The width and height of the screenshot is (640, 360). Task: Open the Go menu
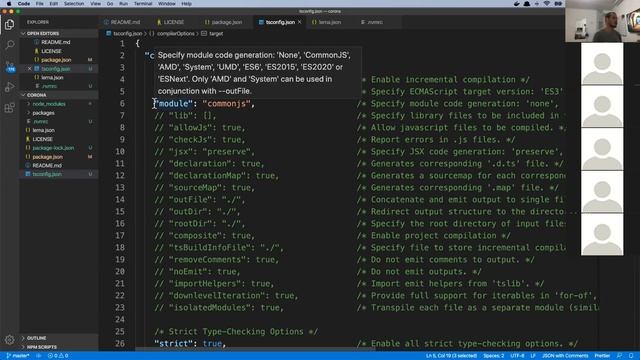coord(110,4)
